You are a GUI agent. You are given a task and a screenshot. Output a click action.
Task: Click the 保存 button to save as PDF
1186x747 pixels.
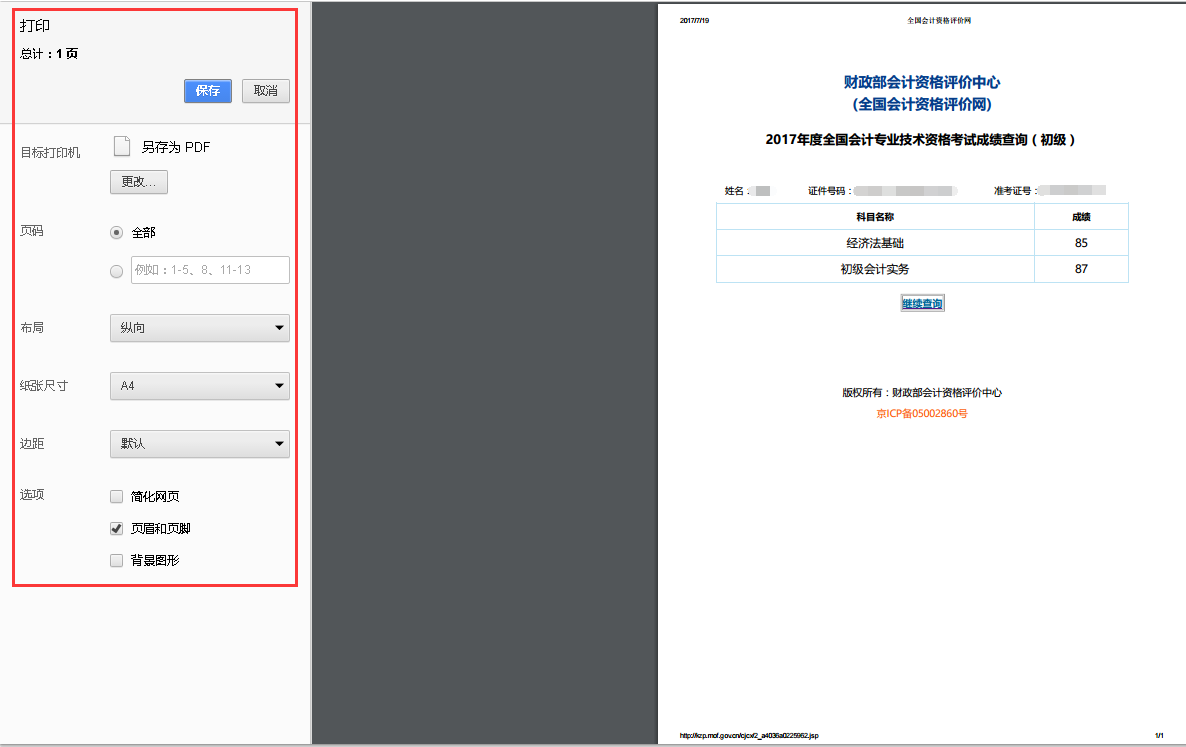pos(207,91)
